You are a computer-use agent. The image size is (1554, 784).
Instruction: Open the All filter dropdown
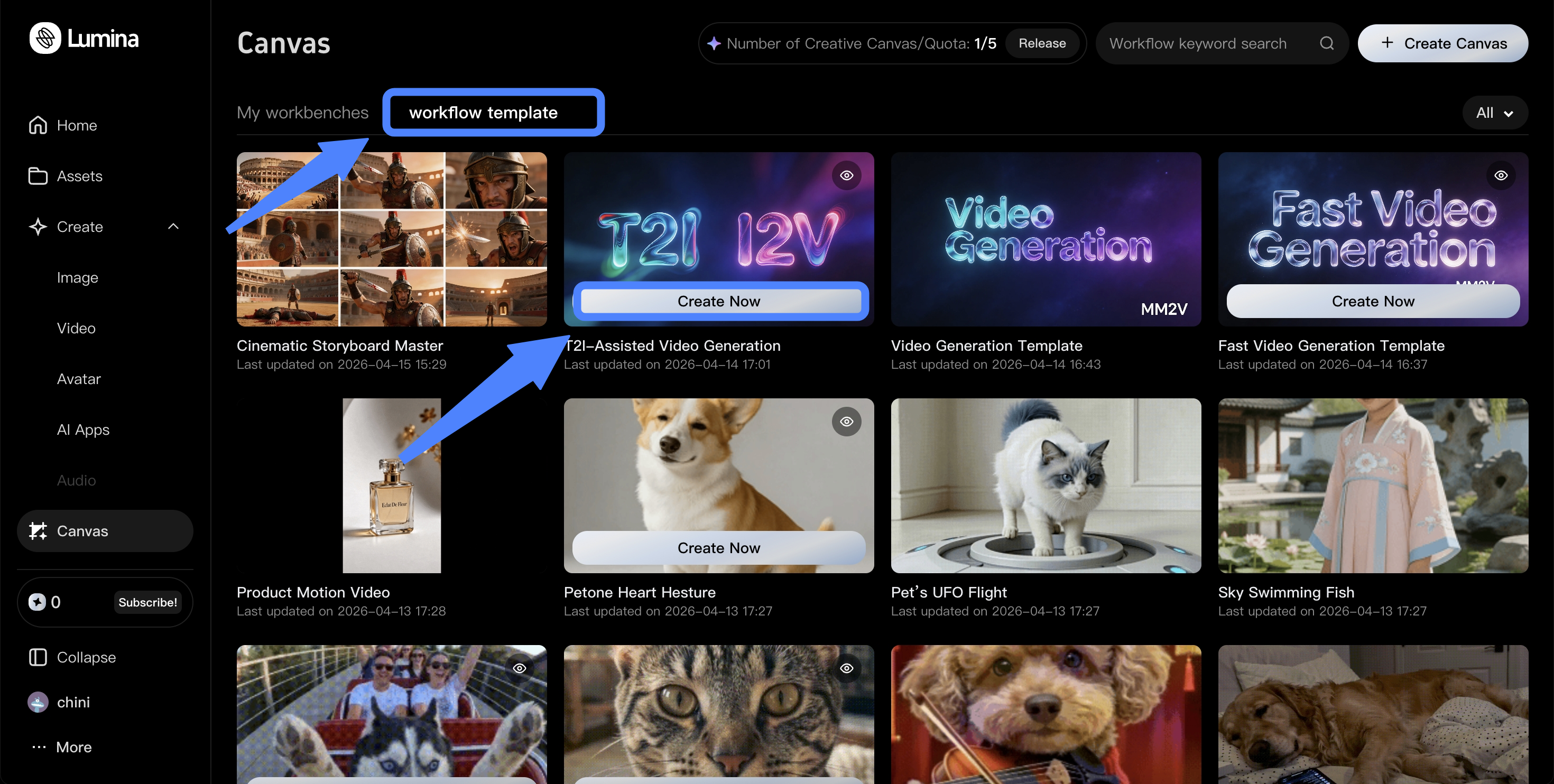(x=1495, y=112)
